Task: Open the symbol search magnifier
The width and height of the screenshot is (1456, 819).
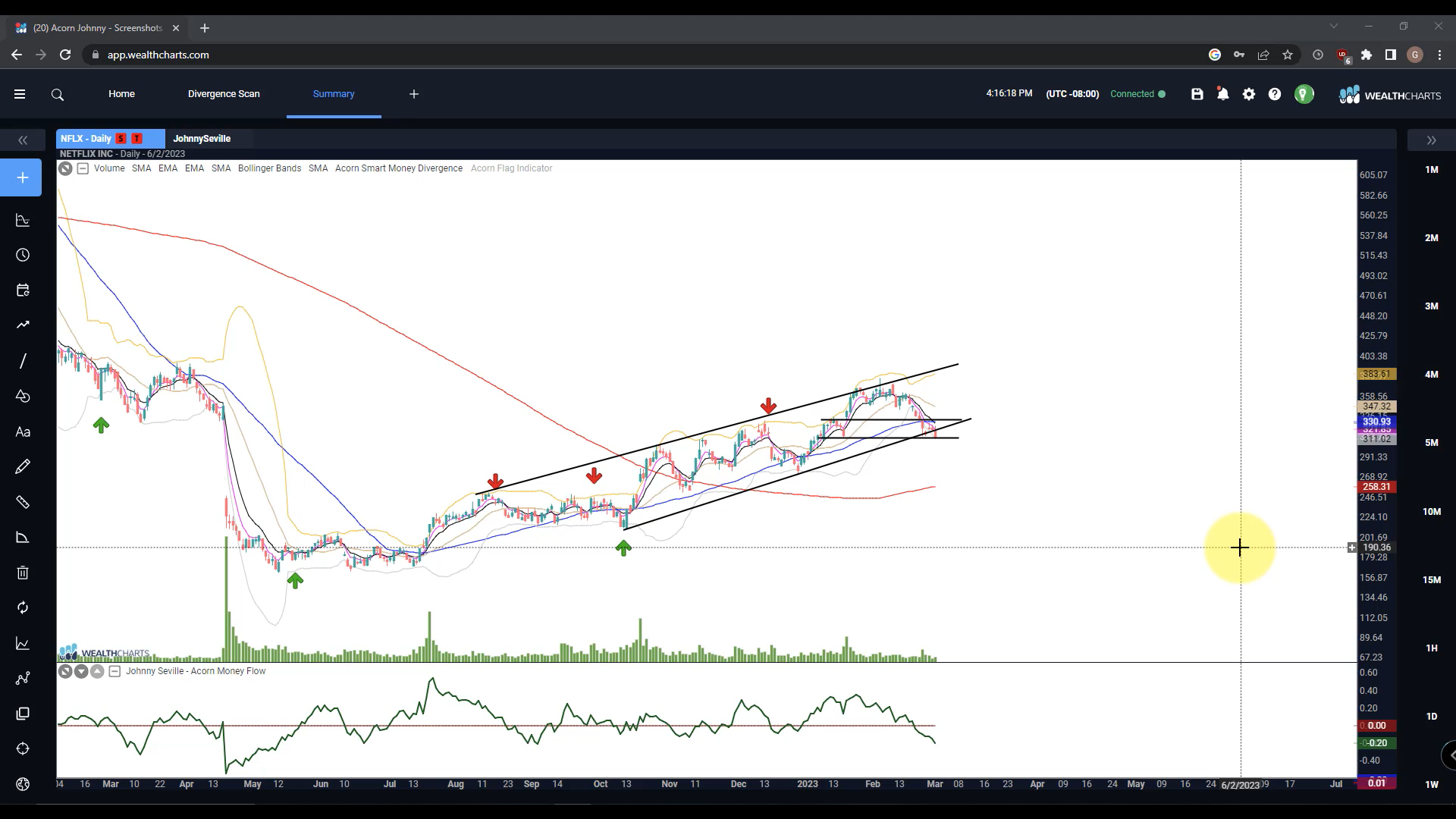Action: (58, 95)
